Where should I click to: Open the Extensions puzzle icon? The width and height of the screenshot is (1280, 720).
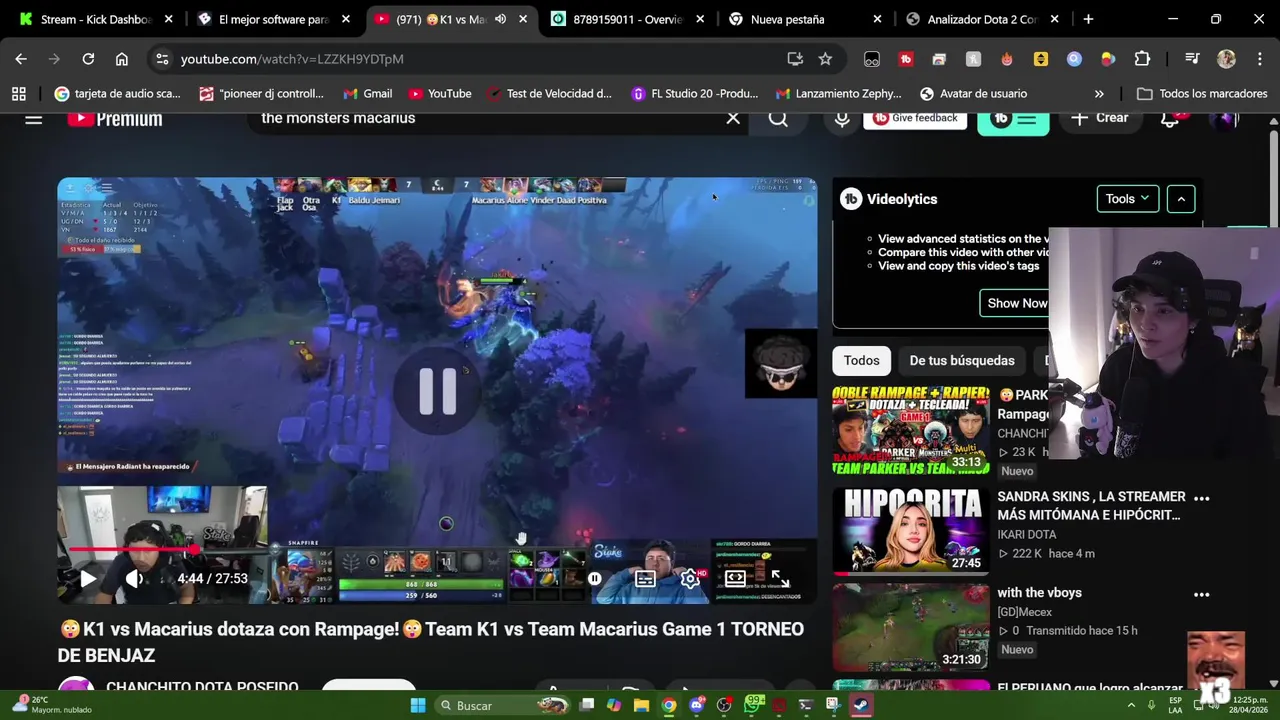1142,59
